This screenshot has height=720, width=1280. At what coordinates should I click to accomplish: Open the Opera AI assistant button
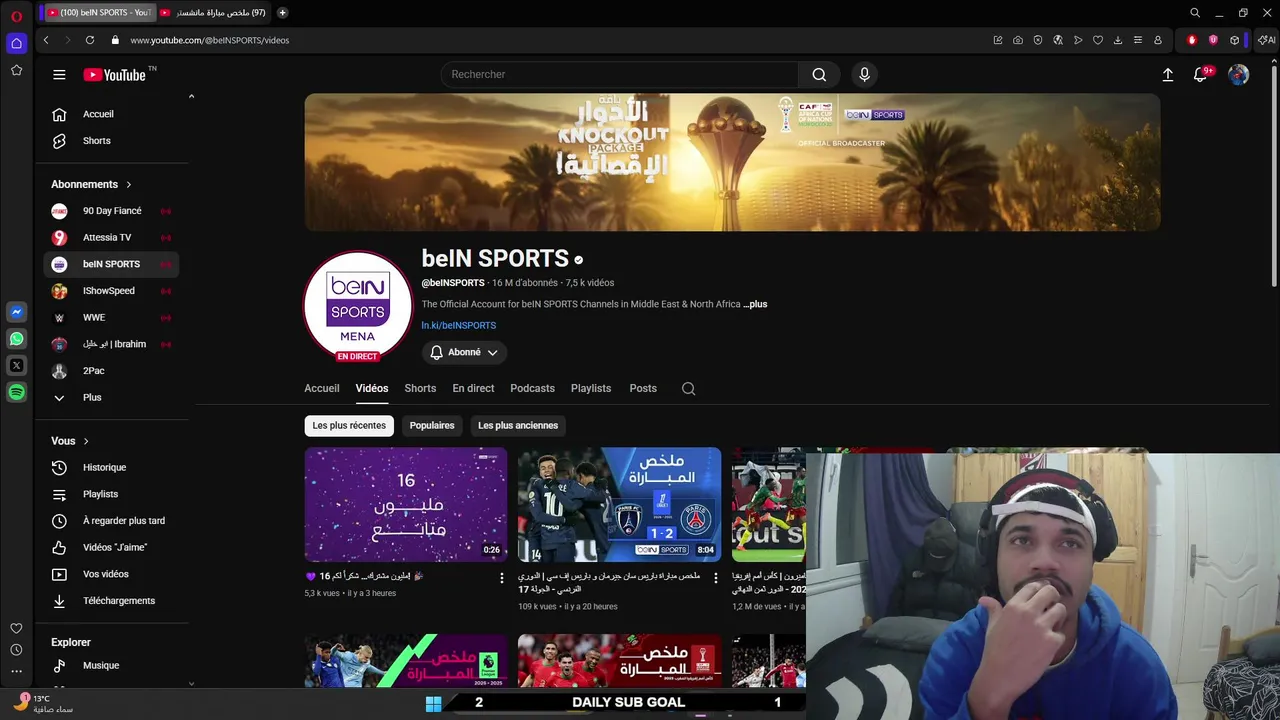coord(1266,40)
